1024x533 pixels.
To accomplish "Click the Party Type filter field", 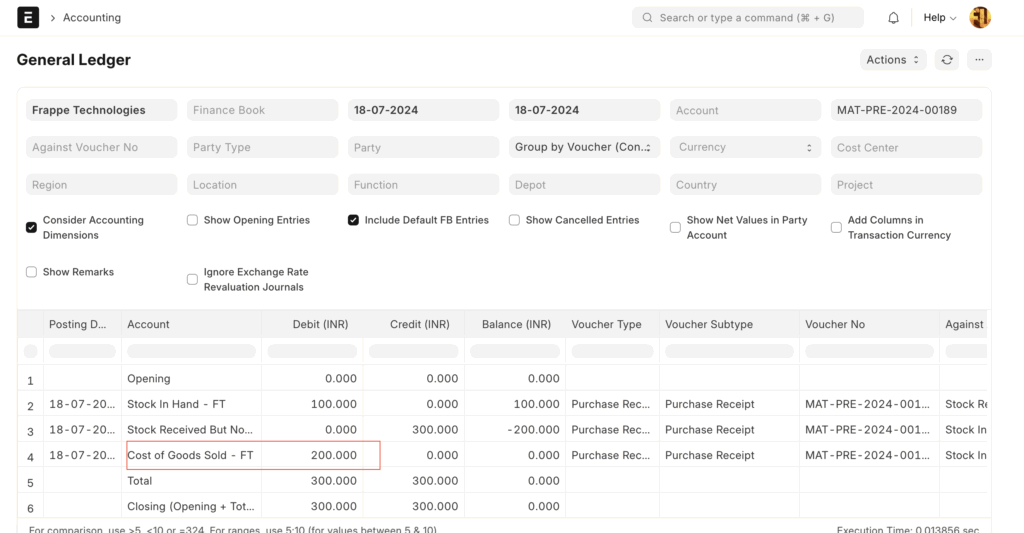I will click(262, 147).
